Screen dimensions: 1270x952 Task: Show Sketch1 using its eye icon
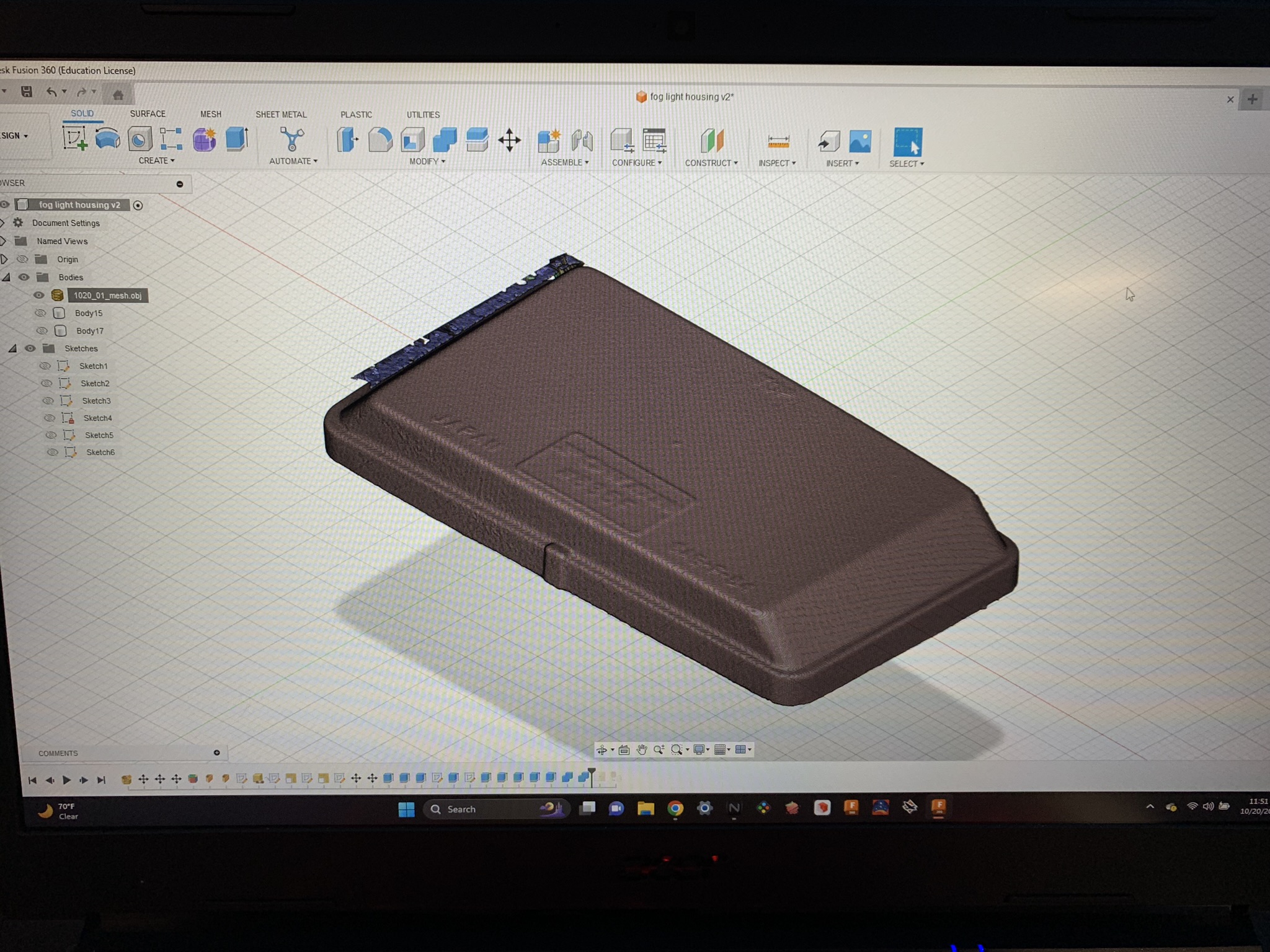(45, 366)
